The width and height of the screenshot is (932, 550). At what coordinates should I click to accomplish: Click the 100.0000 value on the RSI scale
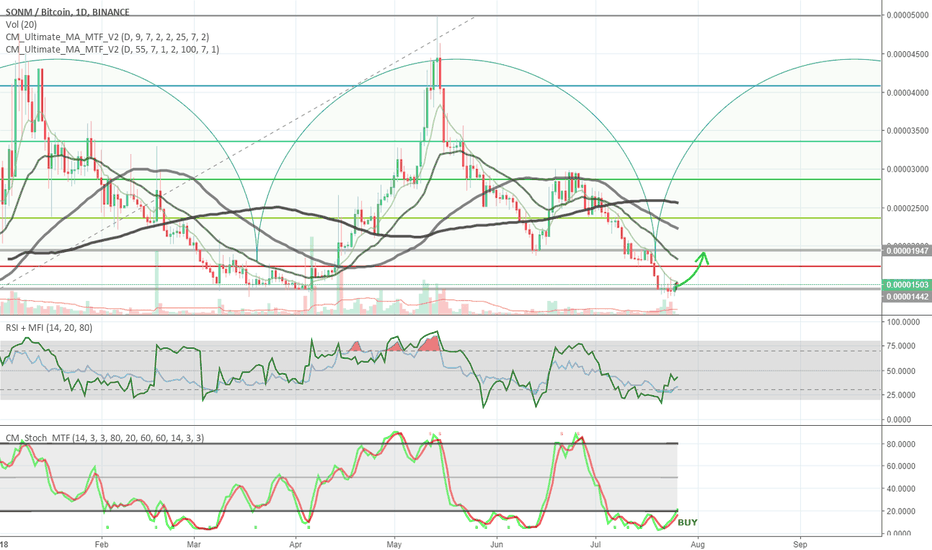[903, 322]
